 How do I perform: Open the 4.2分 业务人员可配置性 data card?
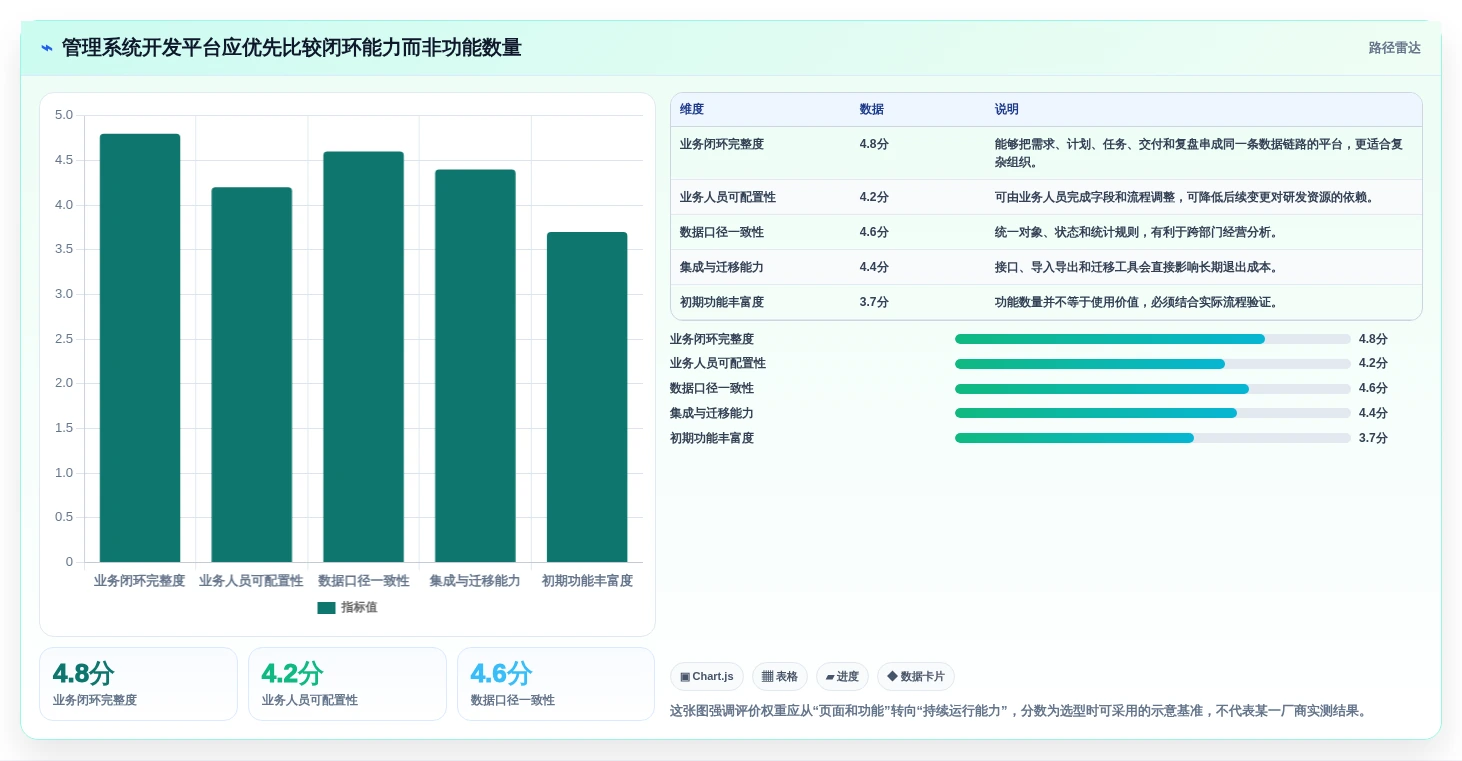(x=347, y=684)
